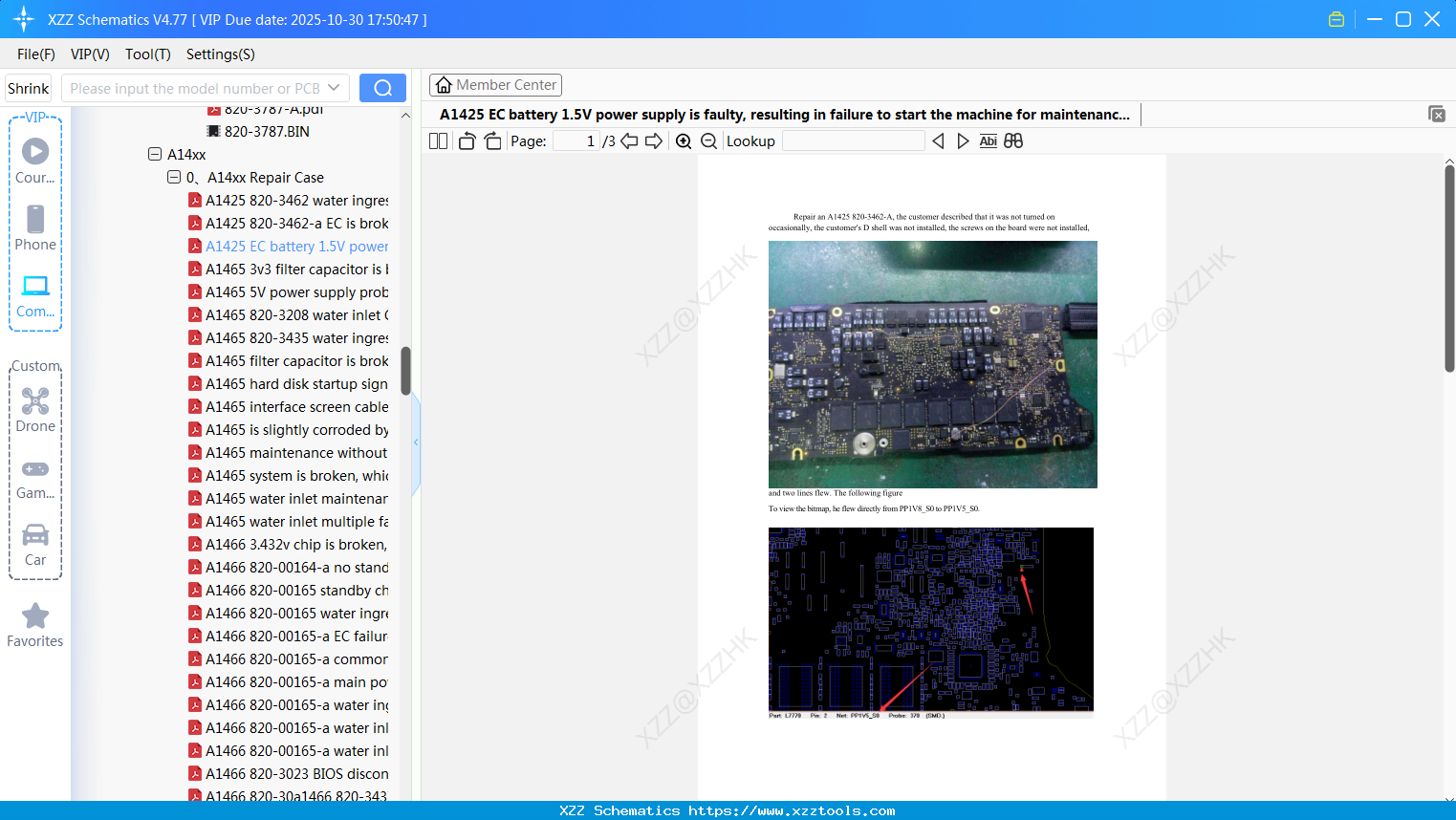
Task: Find next lookup match
Action: click(963, 141)
